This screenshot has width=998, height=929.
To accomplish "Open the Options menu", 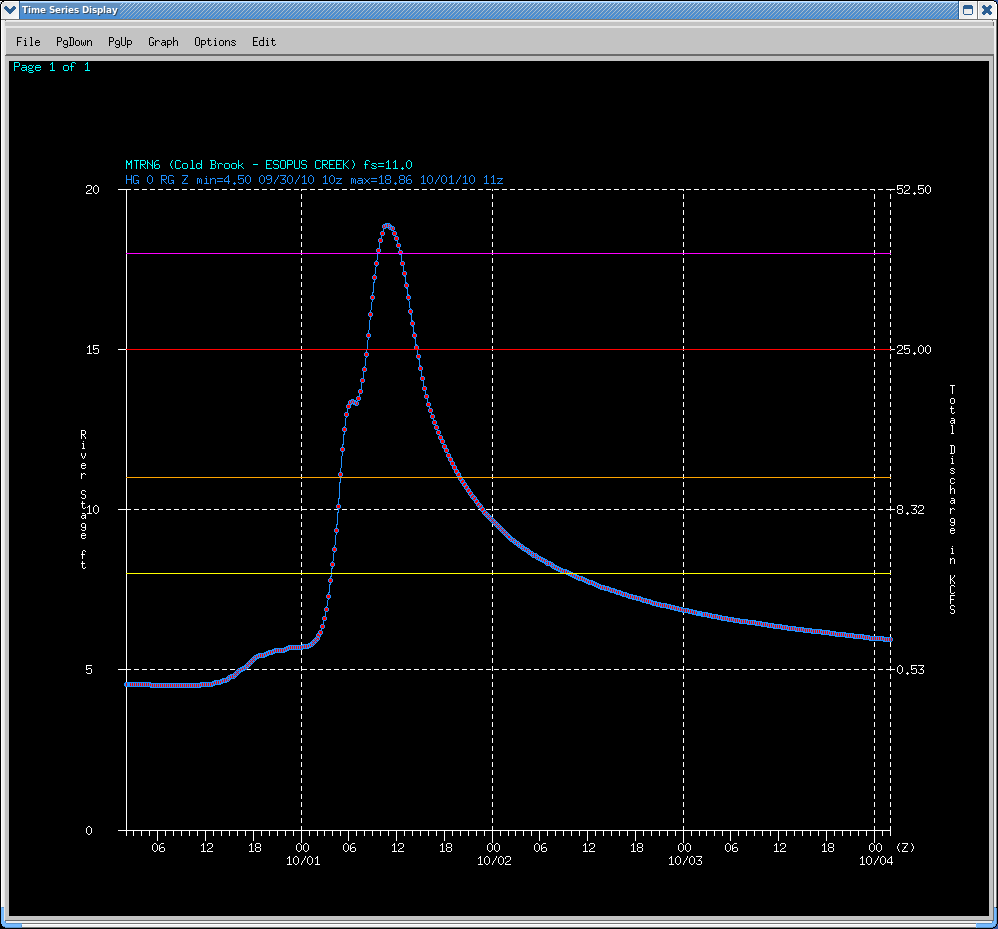I will pyautogui.click(x=215, y=42).
